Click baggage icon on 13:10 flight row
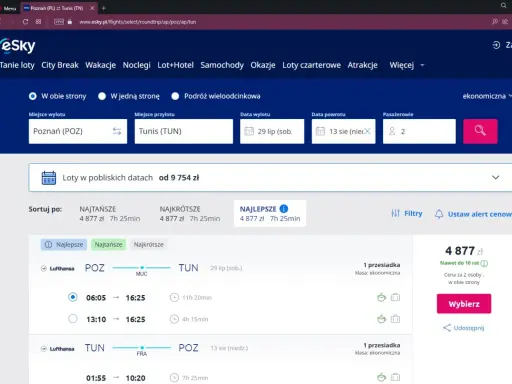Image resolution: width=512 pixels, height=384 pixels. (x=395, y=319)
